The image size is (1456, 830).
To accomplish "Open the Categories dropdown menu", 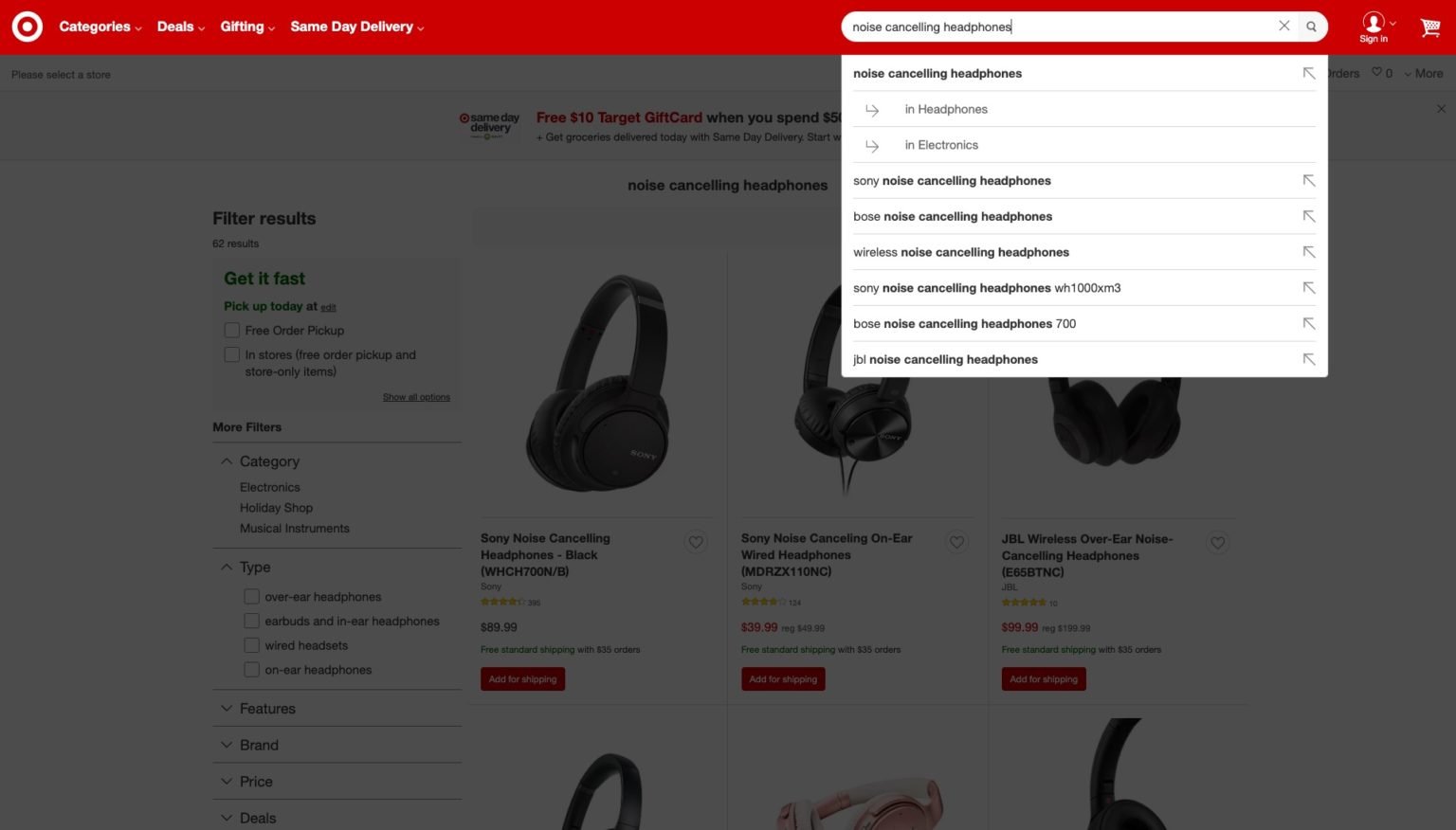I will point(100,27).
